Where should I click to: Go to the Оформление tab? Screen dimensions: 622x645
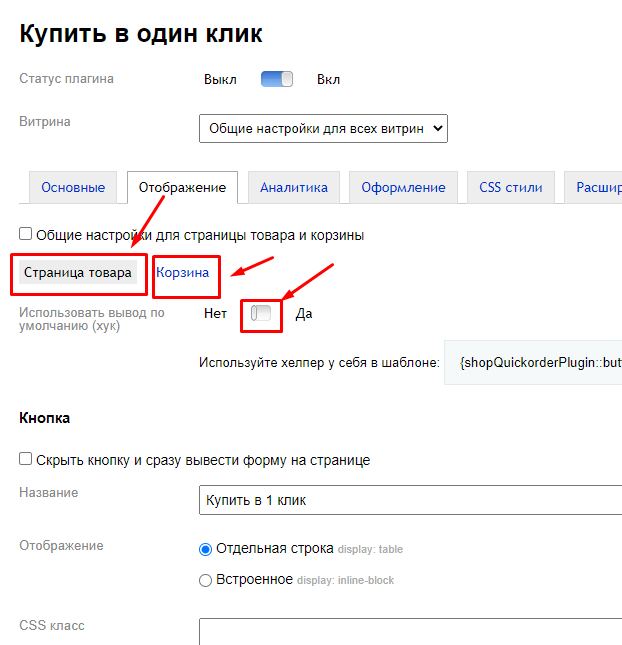pos(403,187)
